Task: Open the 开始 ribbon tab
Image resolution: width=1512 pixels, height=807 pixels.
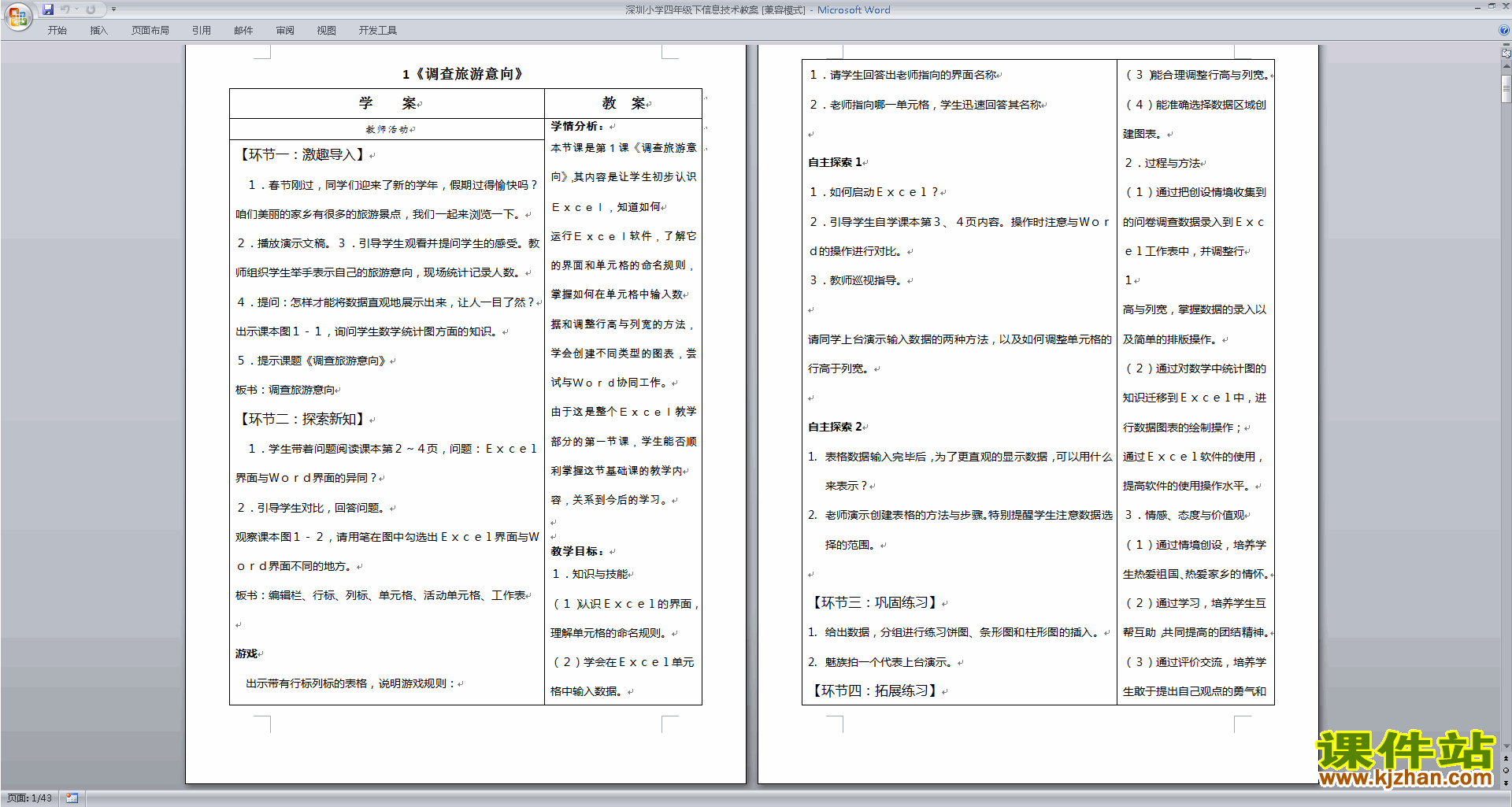Action: tap(57, 31)
